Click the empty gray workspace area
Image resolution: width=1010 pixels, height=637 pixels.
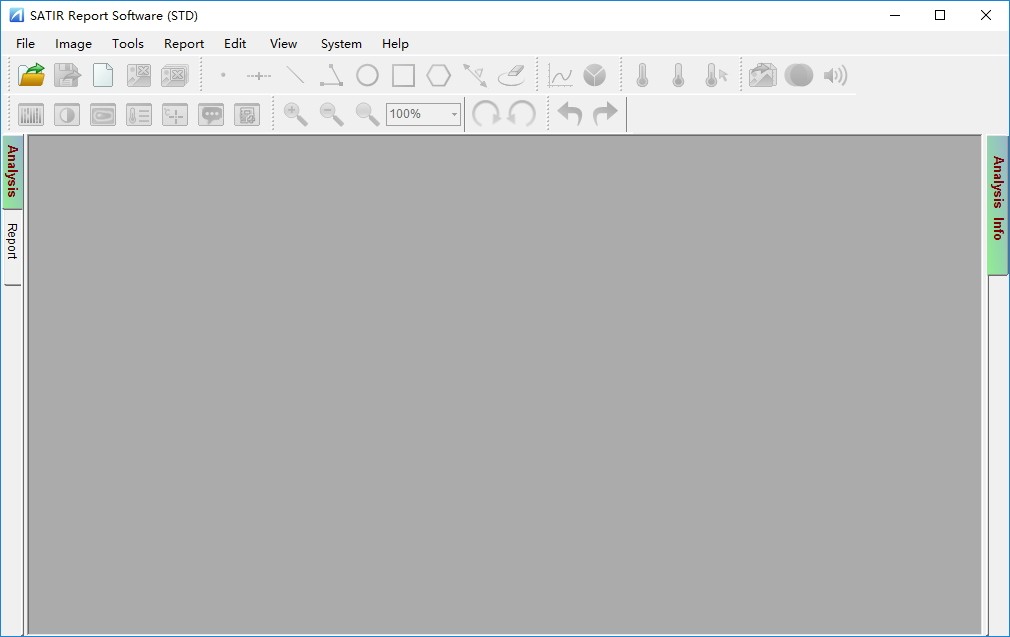(504, 384)
